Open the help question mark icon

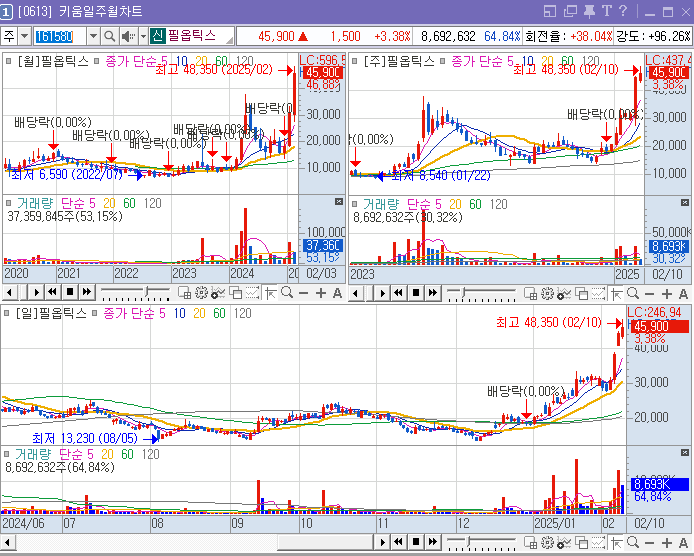623,11
